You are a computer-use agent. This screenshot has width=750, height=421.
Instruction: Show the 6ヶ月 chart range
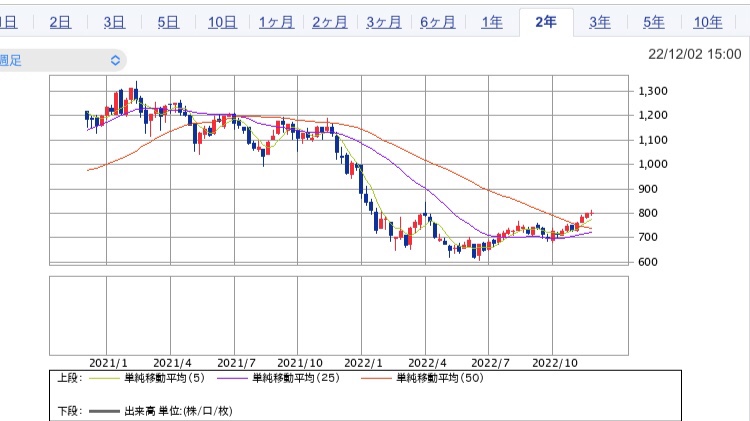(x=438, y=22)
